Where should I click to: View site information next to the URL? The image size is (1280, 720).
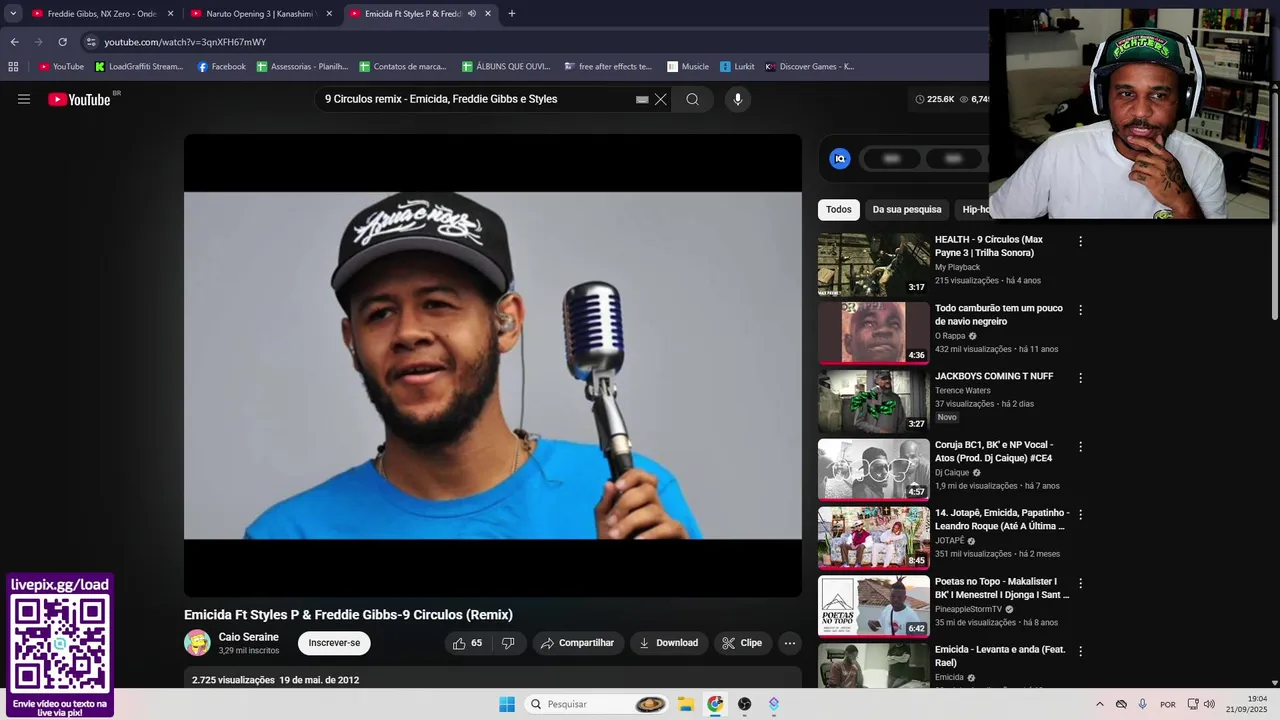click(x=91, y=42)
